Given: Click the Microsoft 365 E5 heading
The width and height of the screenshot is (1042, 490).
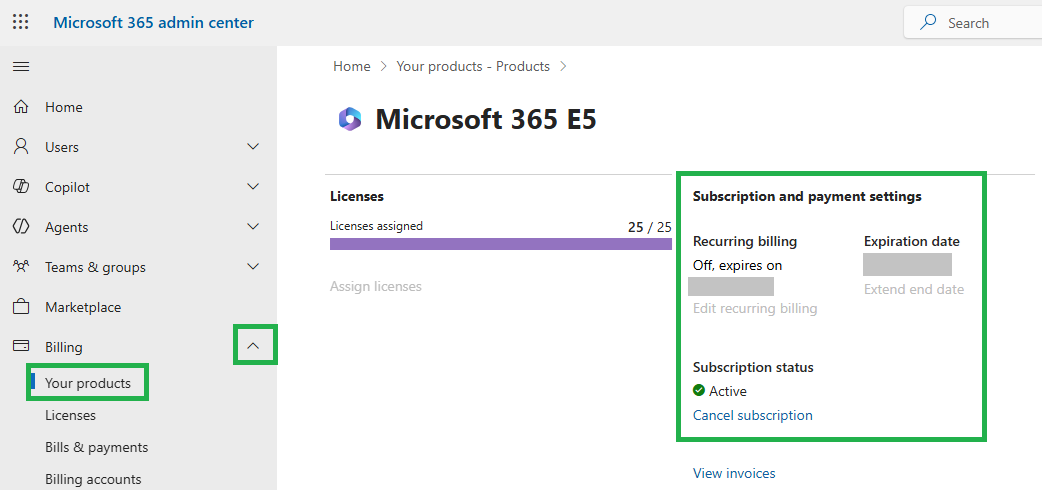Looking at the screenshot, I should pos(486,119).
